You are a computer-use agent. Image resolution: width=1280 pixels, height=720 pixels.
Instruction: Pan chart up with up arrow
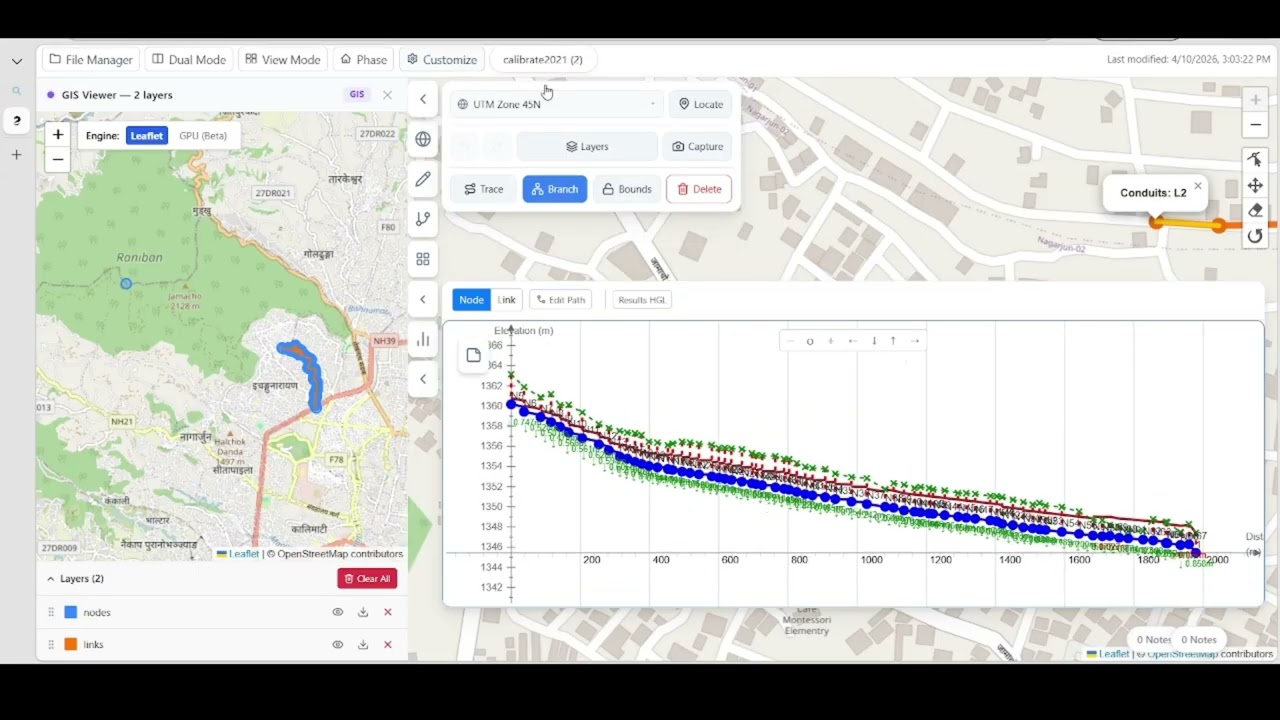893,341
